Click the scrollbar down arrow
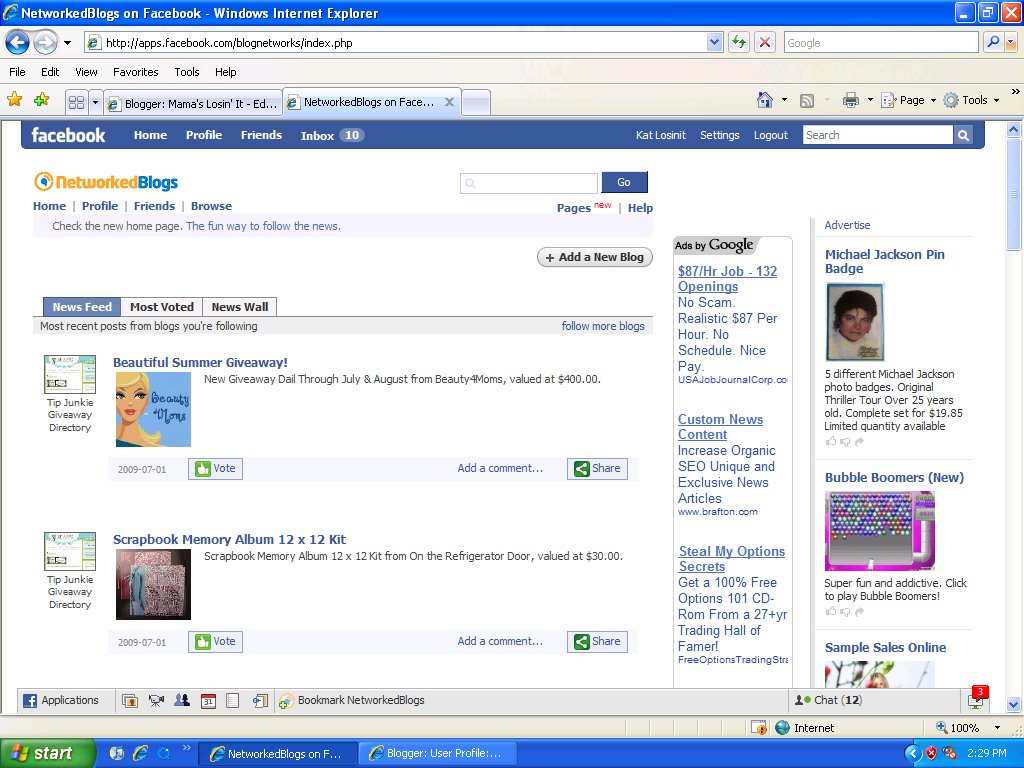Viewport: 1024px width, 768px height. coord(1013,704)
